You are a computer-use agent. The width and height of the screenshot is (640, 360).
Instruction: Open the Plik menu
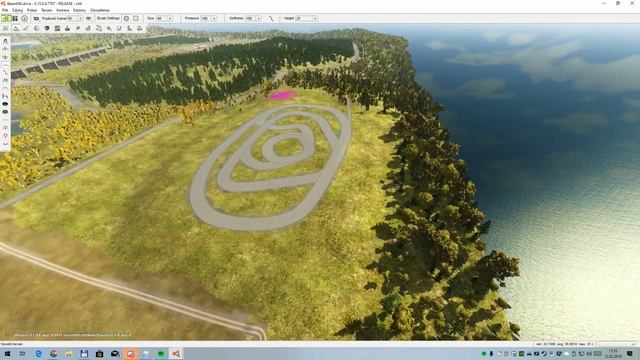pyautogui.click(x=5, y=10)
